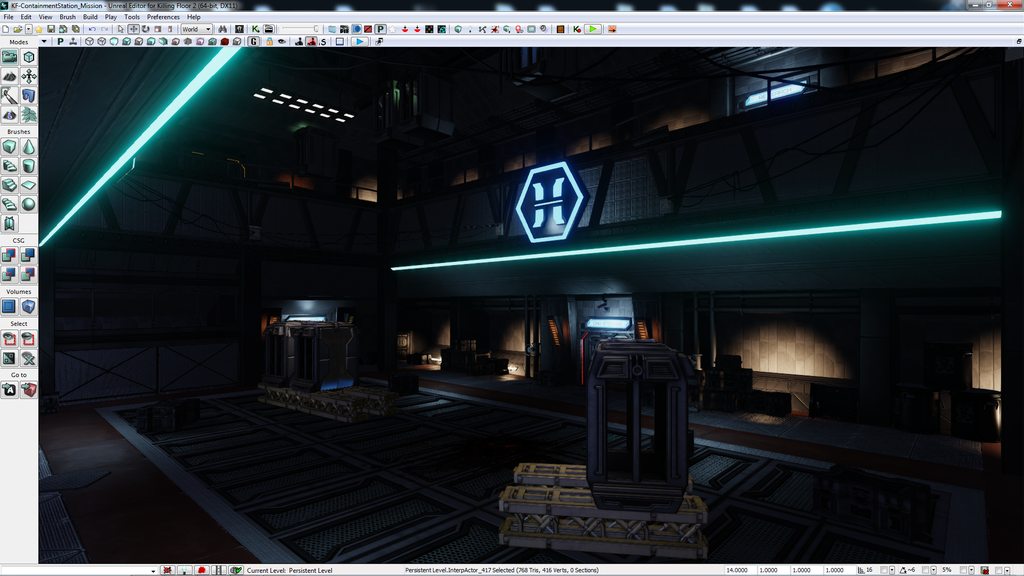Click the orange icon after play button

pyautogui.click(x=612, y=29)
